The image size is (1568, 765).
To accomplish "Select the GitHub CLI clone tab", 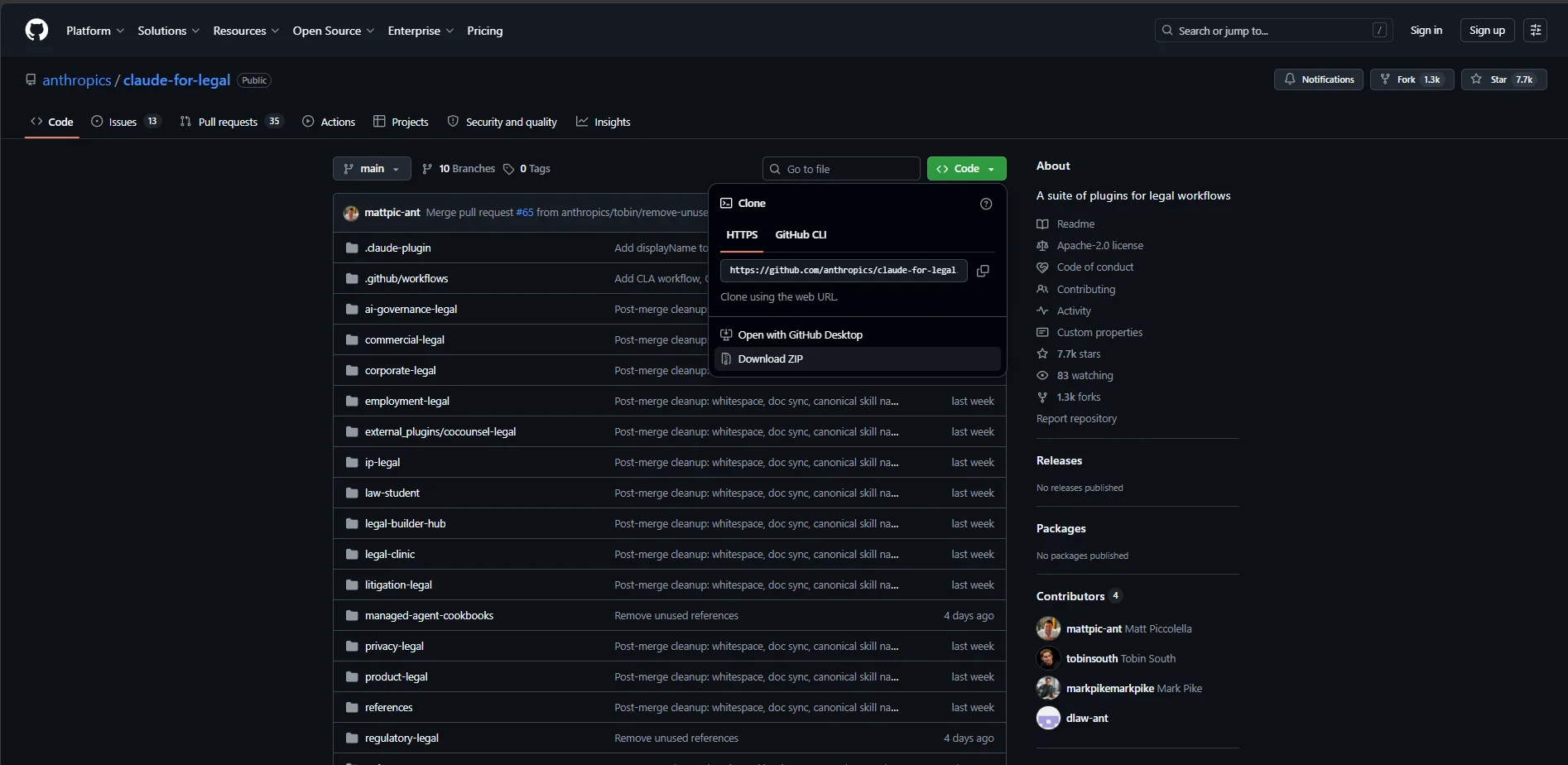I will tap(801, 235).
